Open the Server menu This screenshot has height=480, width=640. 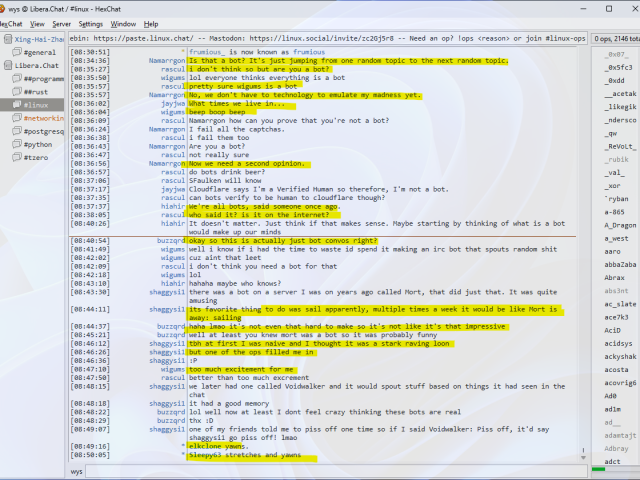point(61,23)
